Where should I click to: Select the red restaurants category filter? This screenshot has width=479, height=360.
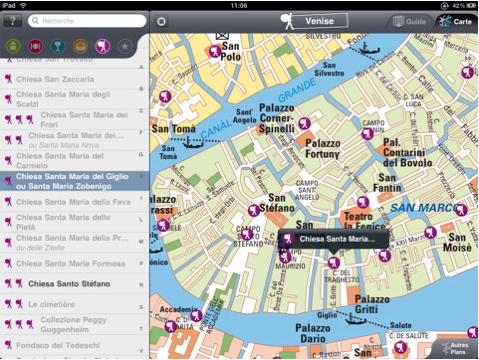[x=35, y=46]
